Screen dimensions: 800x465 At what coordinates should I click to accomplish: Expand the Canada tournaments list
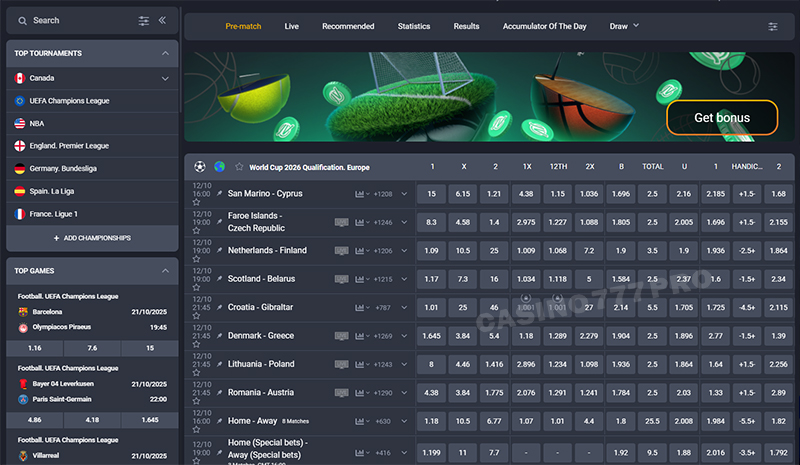coord(165,79)
